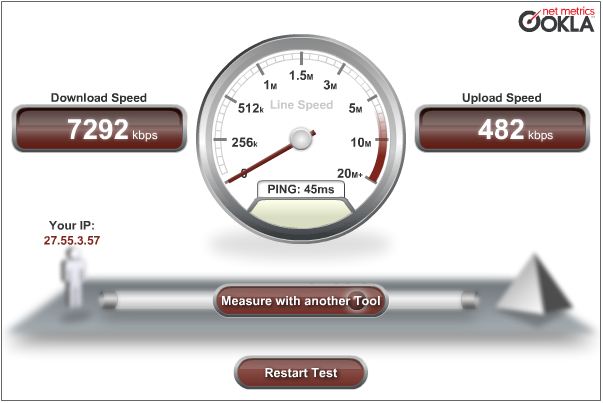Image resolution: width=603 pixels, height=403 pixels.
Task: Click the Line Speed gauge label
Action: coord(302,105)
